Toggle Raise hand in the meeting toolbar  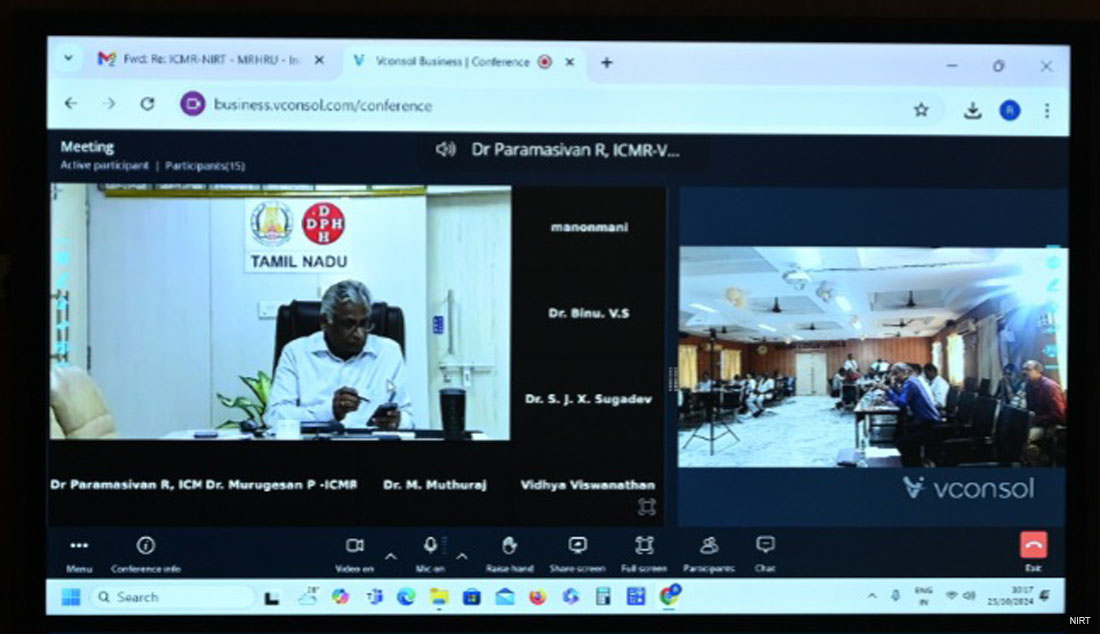tap(509, 545)
